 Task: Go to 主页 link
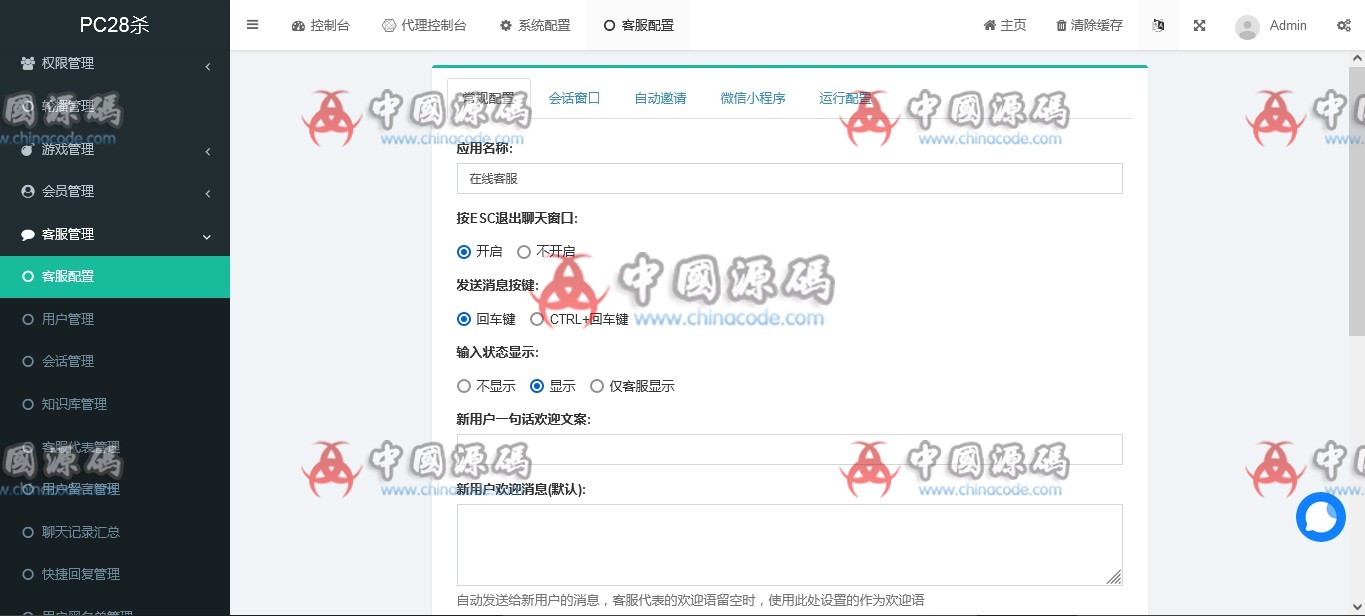[x=1005, y=25]
